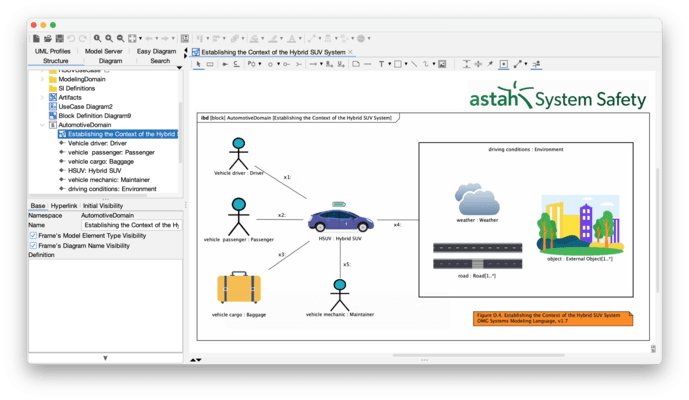689x400 pixels.
Task: Open the Hyperlink property tab
Action: (x=64, y=206)
